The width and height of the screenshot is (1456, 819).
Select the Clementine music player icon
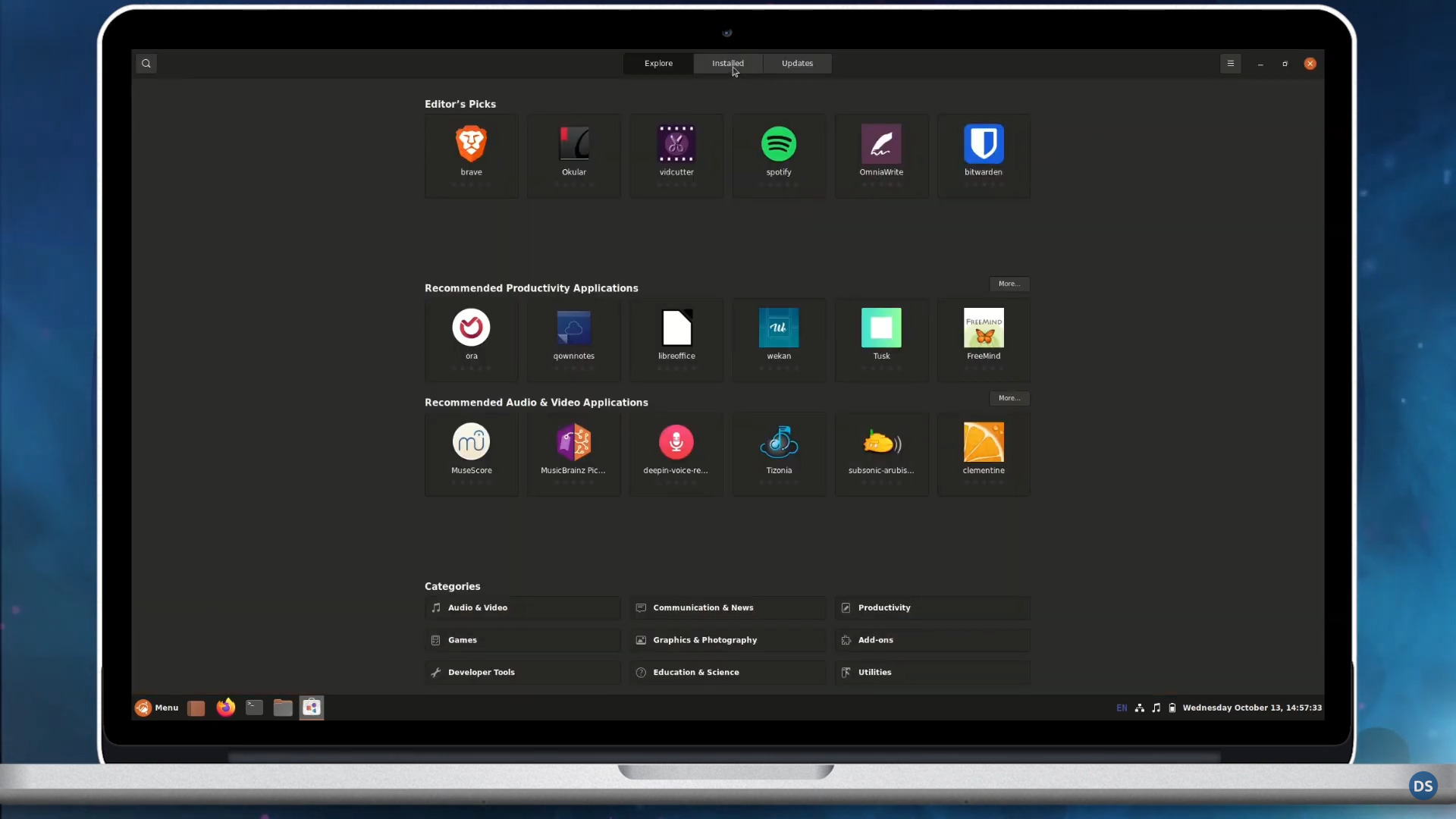(x=984, y=442)
